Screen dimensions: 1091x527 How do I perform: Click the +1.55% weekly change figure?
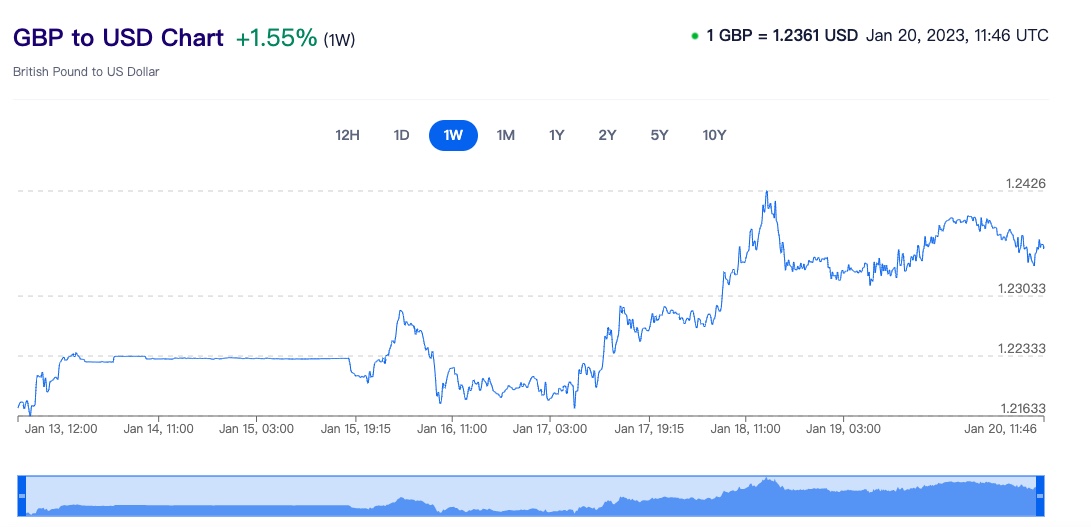pyautogui.click(x=276, y=38)
